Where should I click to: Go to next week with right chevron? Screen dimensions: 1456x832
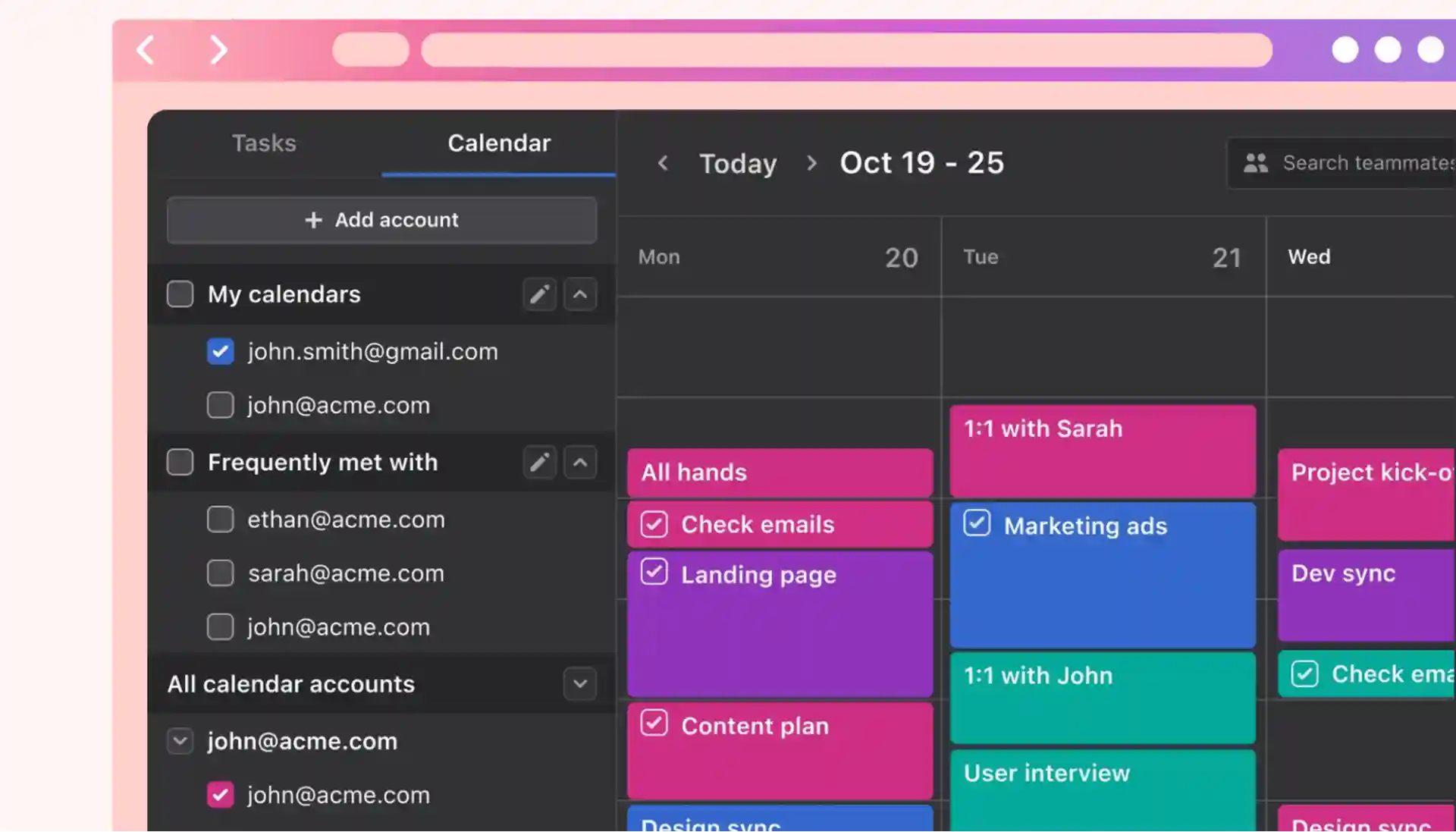coord(811,163)
